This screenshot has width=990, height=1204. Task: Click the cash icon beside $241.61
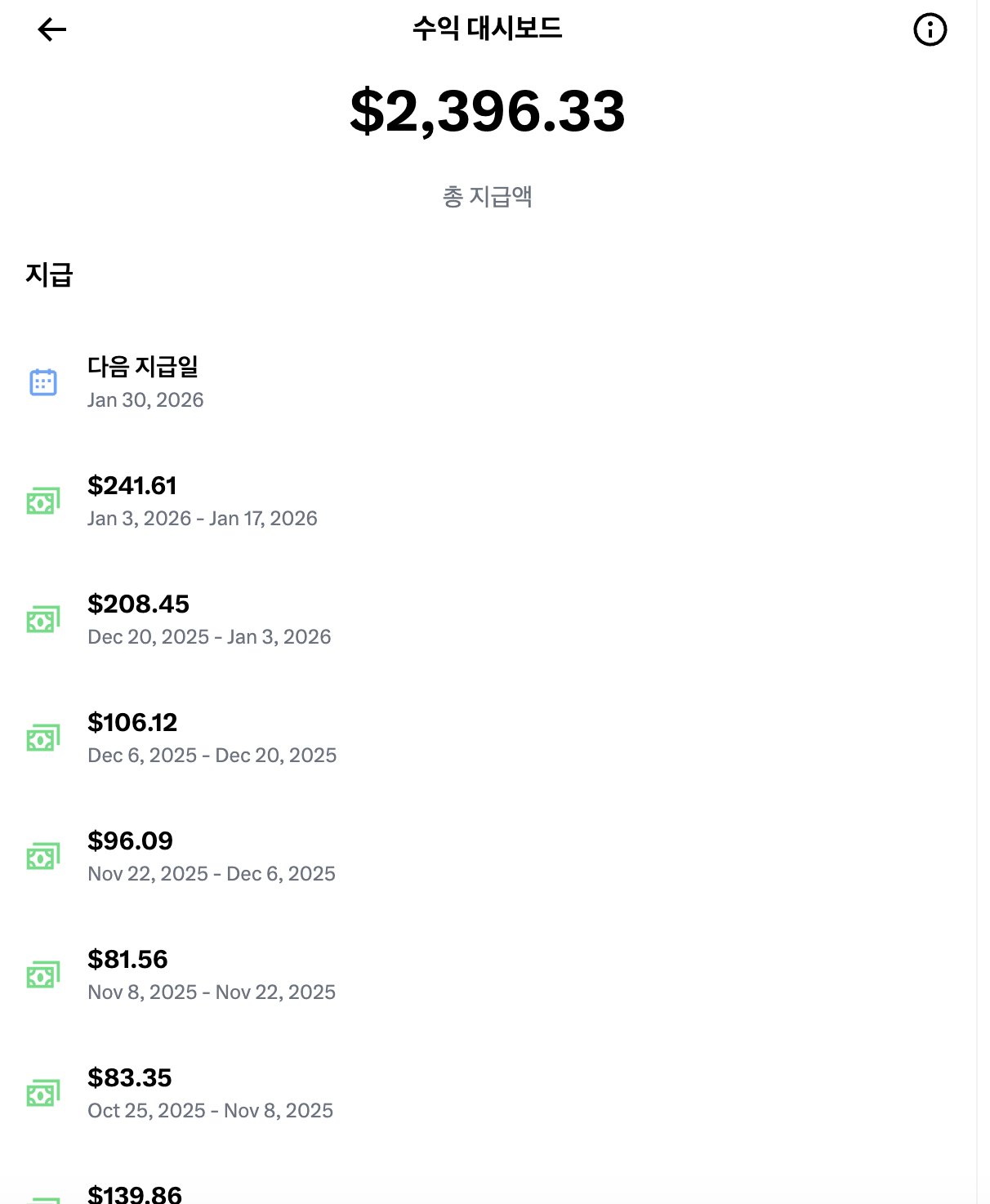tap(43, 501)
